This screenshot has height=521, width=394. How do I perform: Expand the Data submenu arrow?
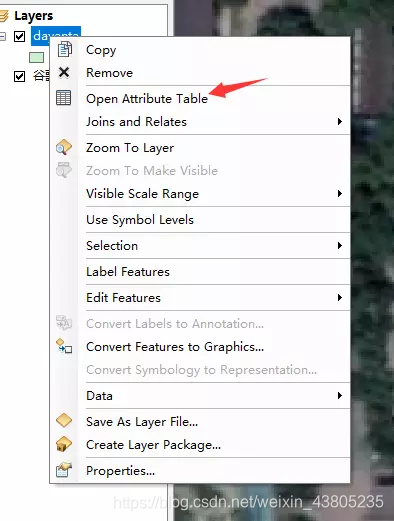coord(339,396)
